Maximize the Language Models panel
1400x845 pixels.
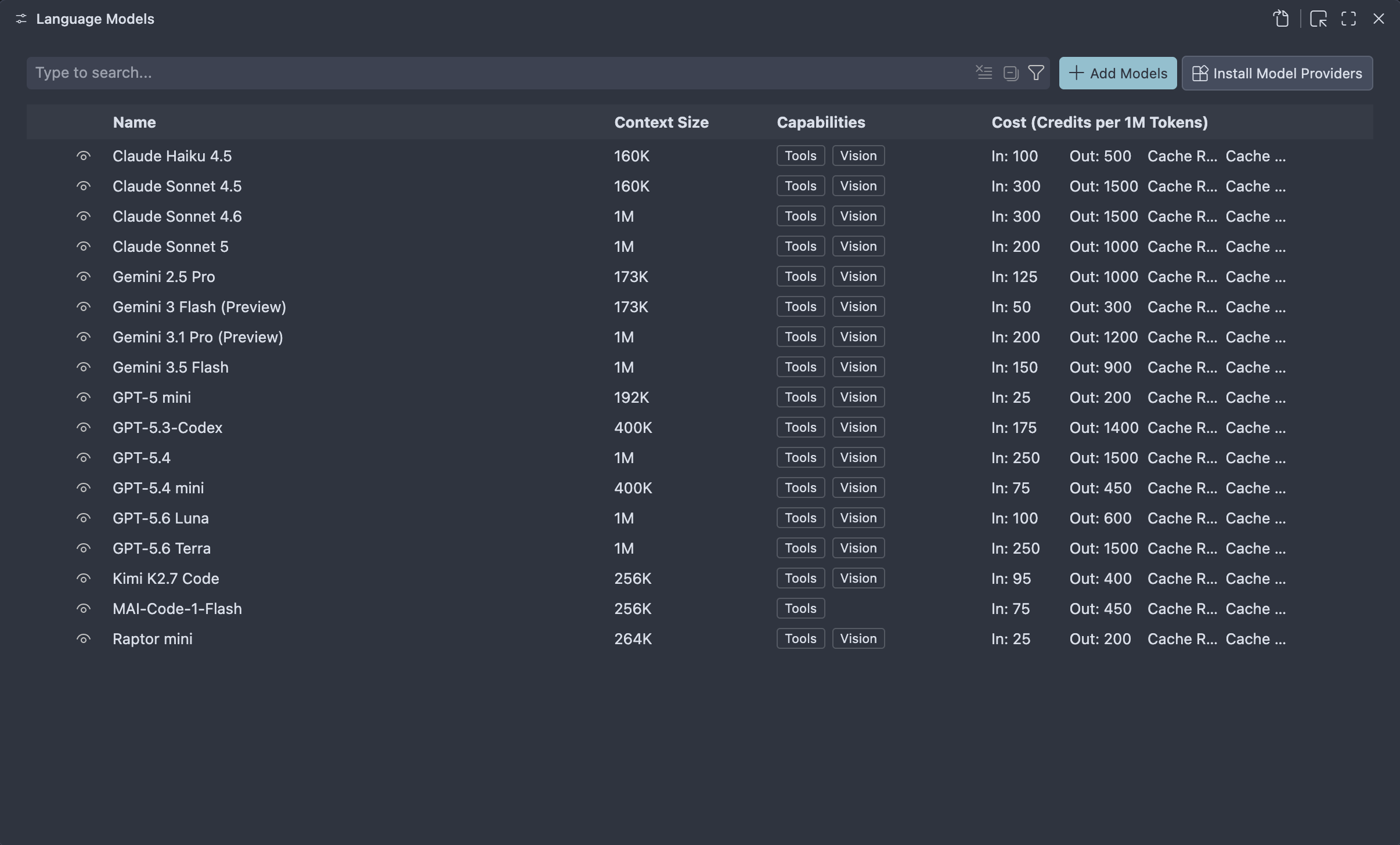tap(1348, 19)
